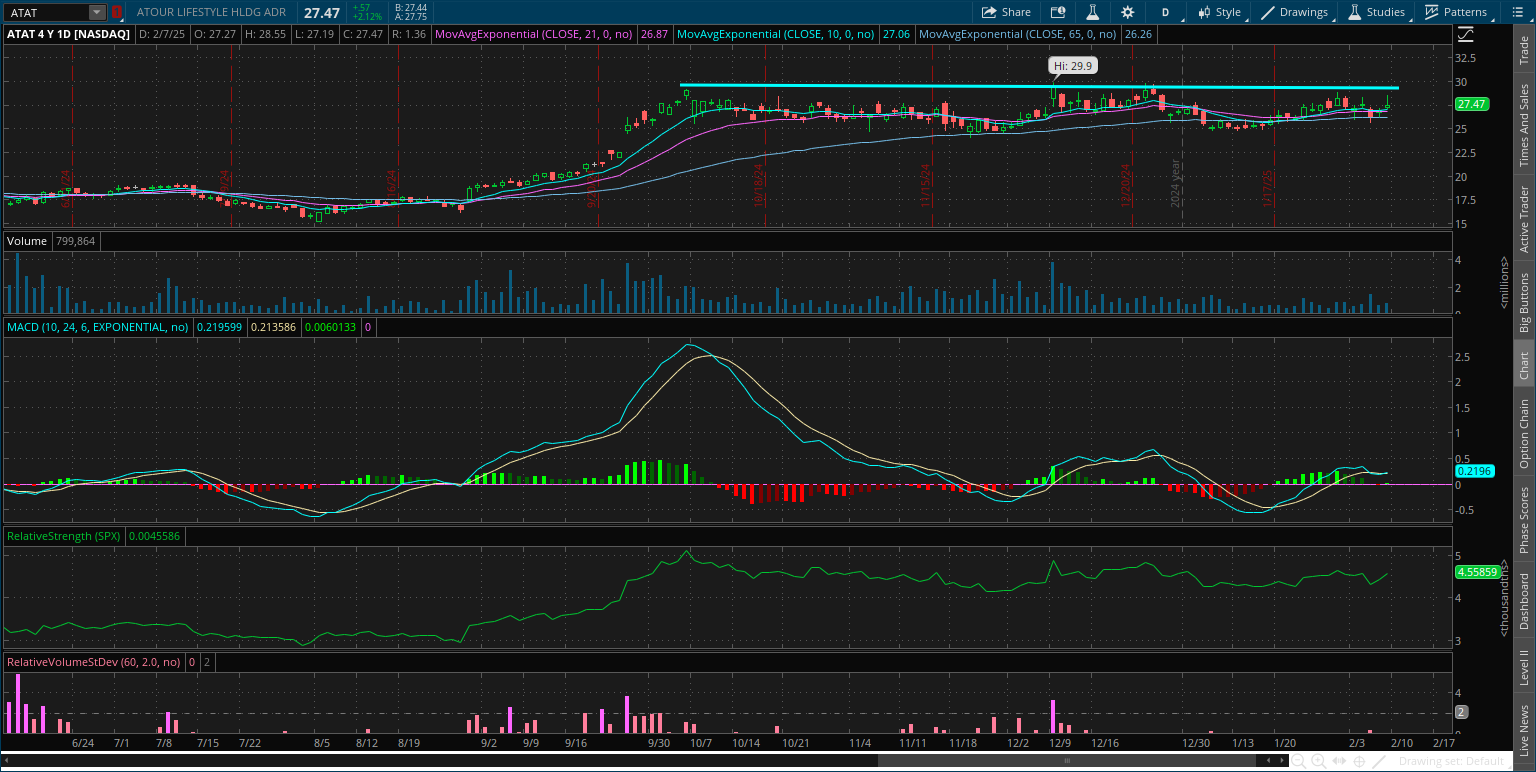Click the ATAT symbol input field
This screenshot has width=1536, height=772.
(46, 12)
